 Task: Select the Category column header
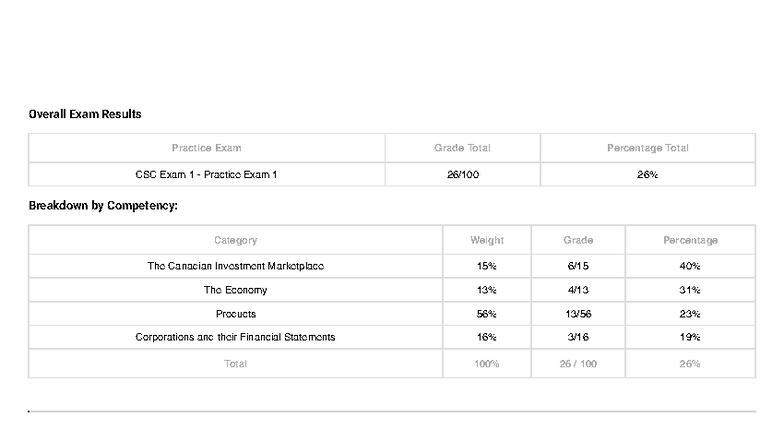click(x=235, y=240)
